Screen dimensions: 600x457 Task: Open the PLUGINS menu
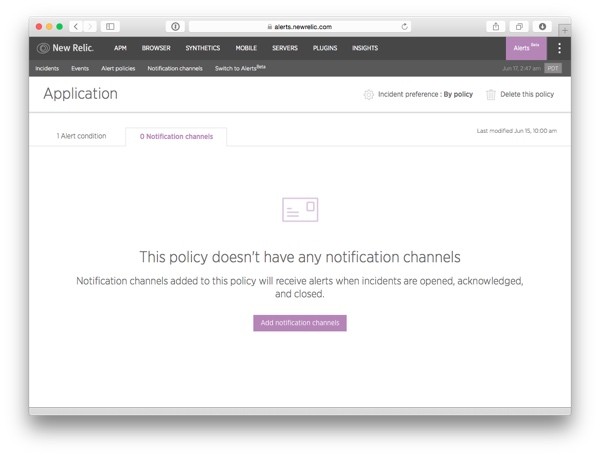coord(325,48)
